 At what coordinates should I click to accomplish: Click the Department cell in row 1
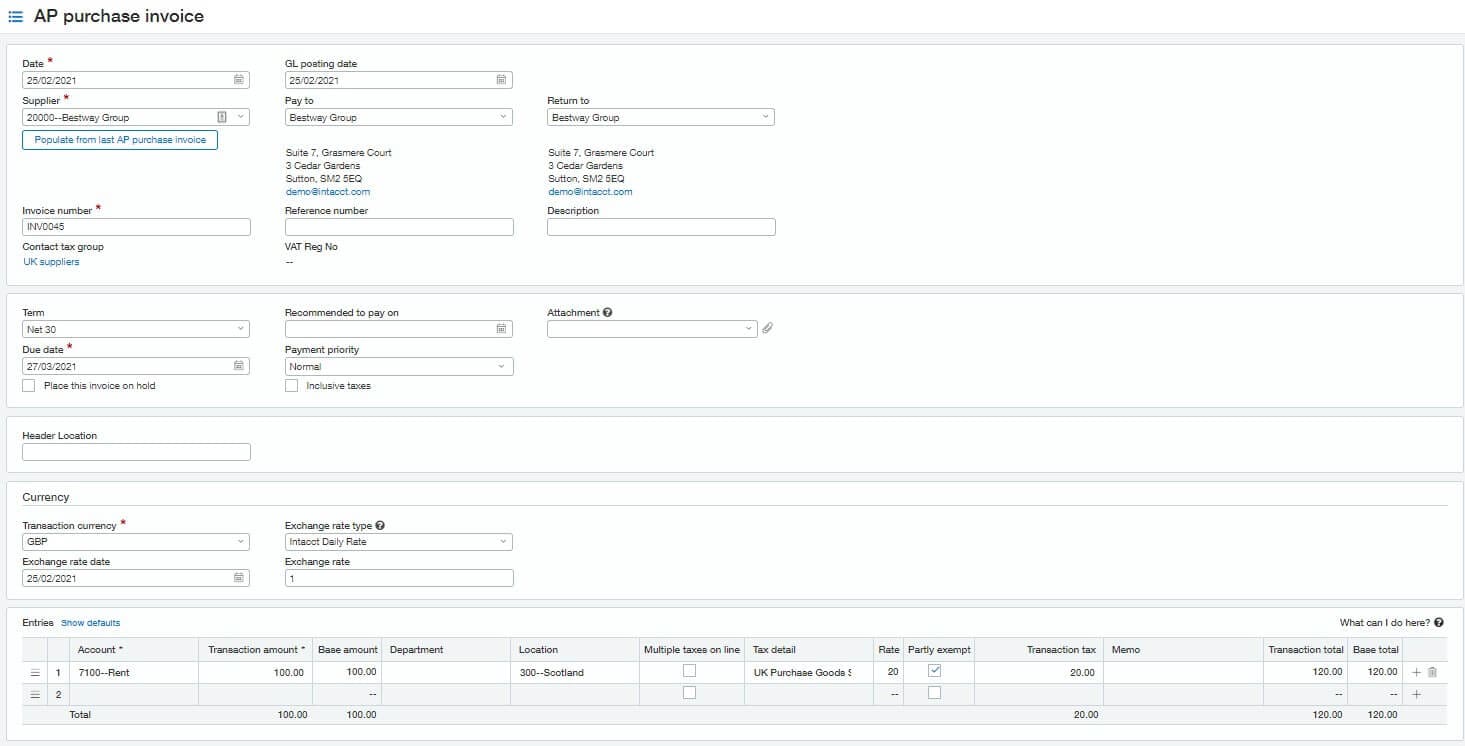[x=446, y=673]
